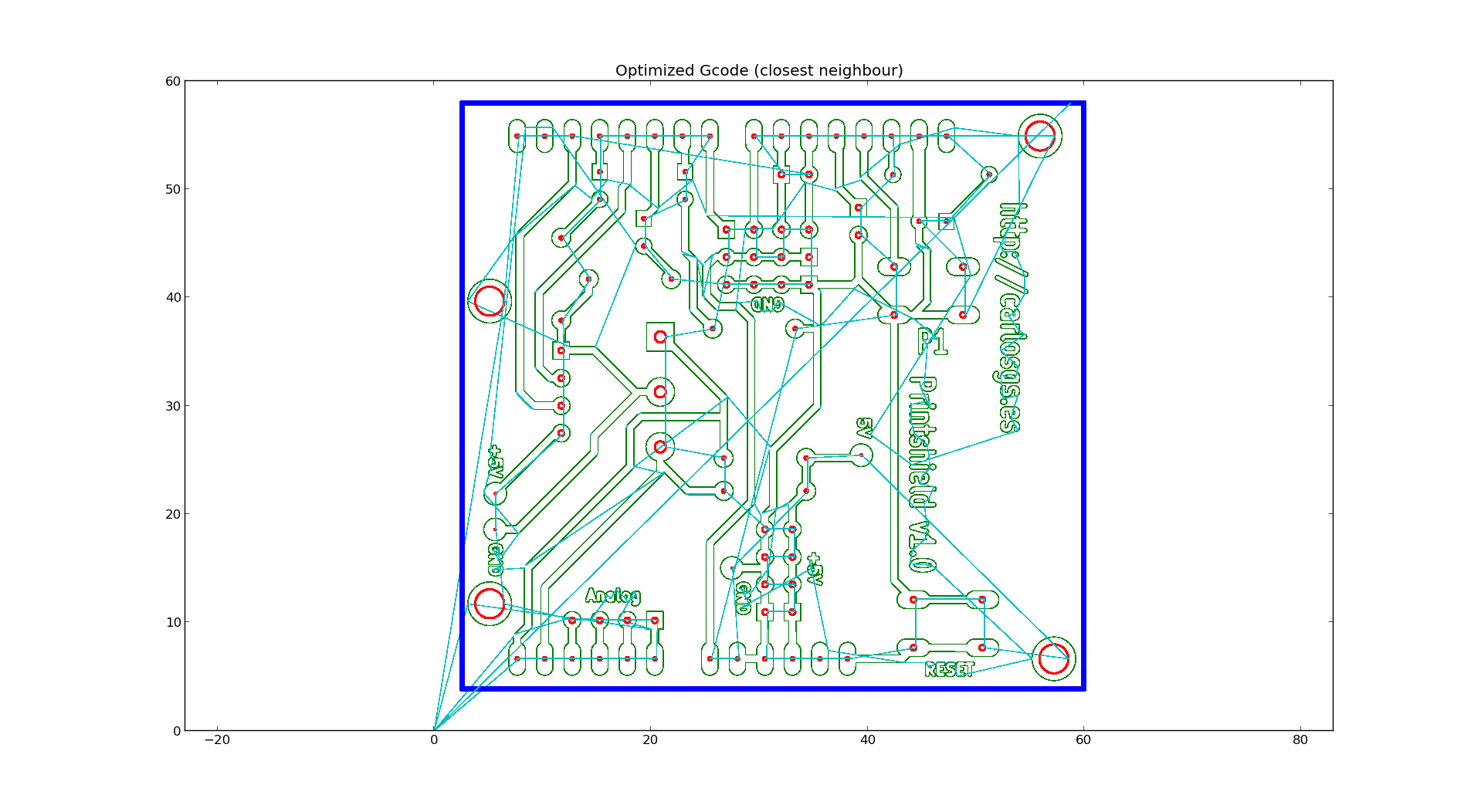Click the x-axis tick label '40'
1481x812 pixels.
(867, 740)
